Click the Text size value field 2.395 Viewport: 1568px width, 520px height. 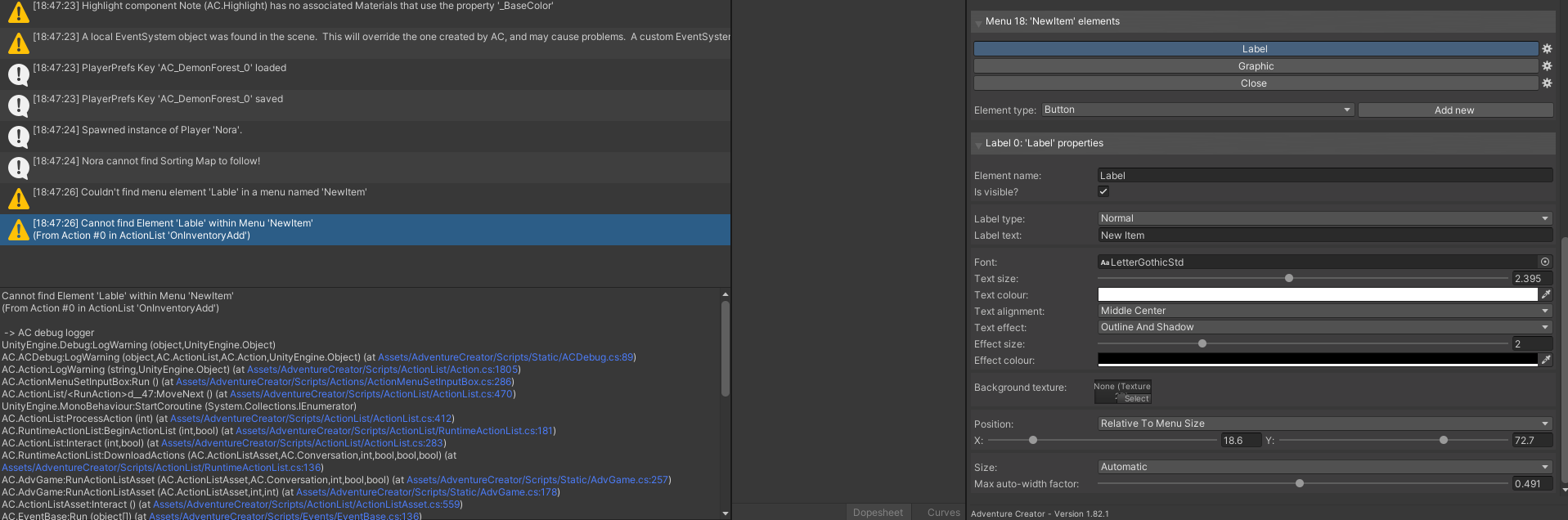pyautogui.click(x=1531, y=279)
